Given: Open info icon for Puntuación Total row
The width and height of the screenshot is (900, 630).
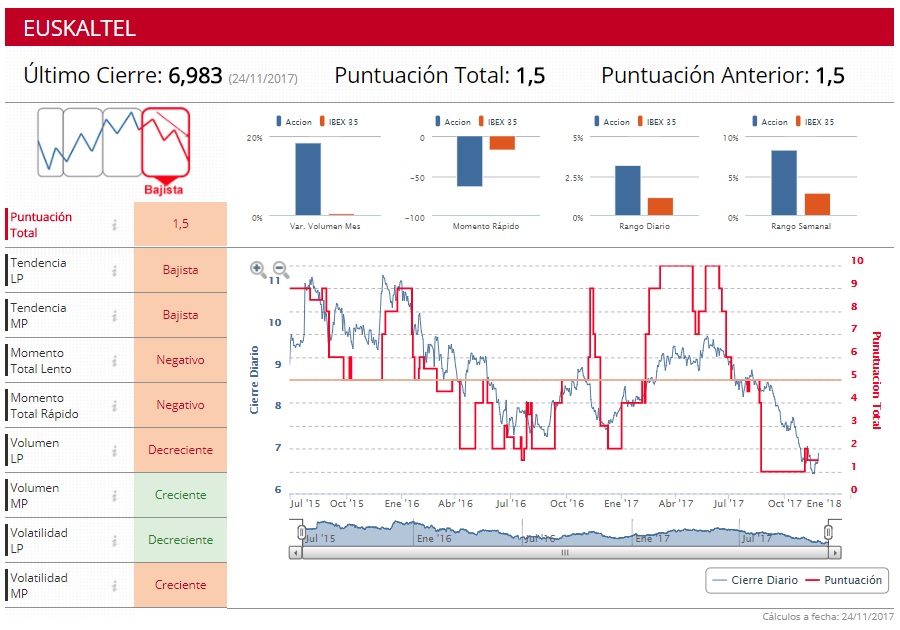Looking at the screenshot, I should (x=115, y=225).
